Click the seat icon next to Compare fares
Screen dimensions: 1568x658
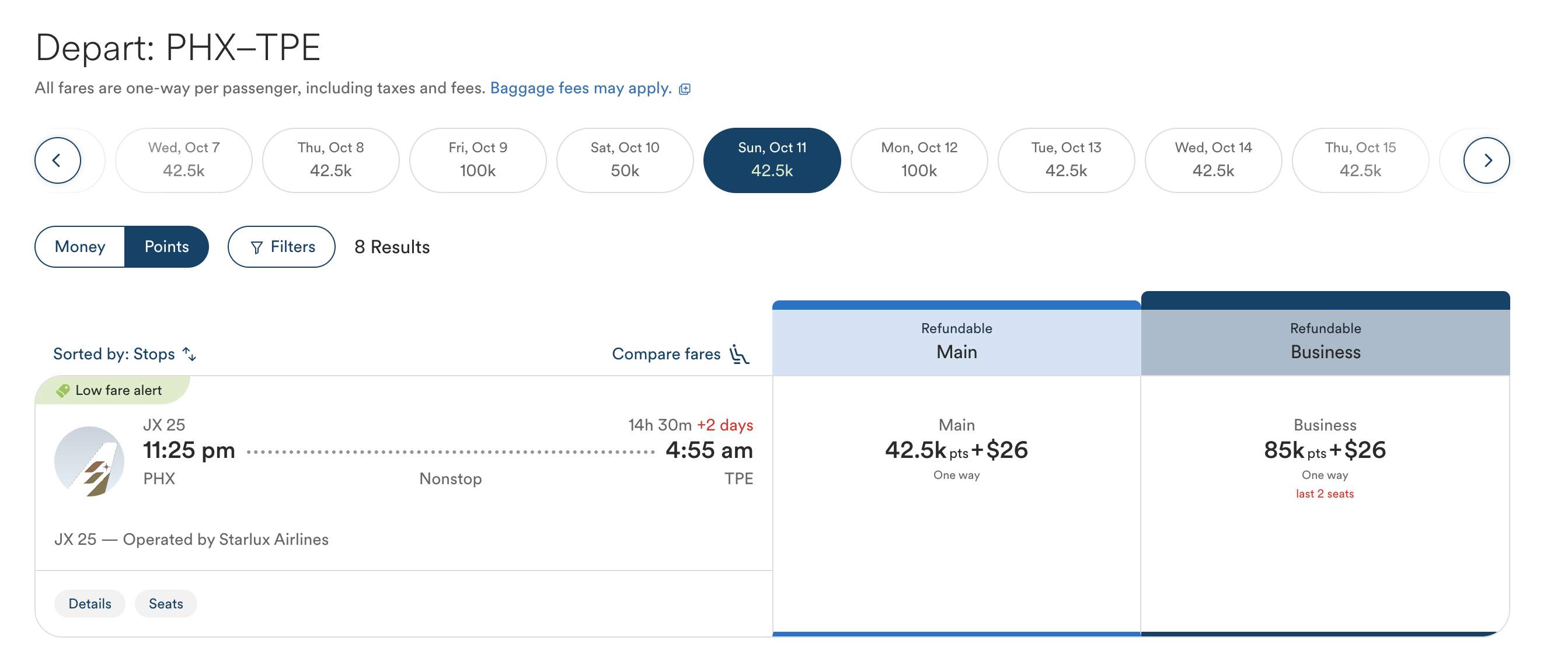pos(739,354)
